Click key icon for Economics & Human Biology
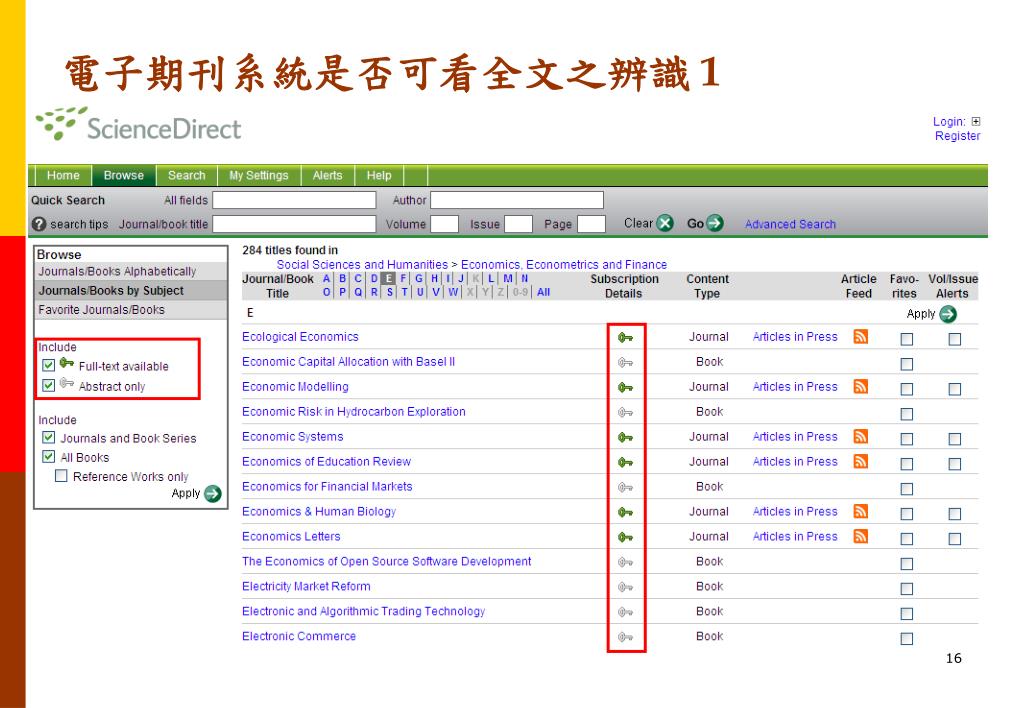Screen dimensions: 1023x708 [626, 512]
